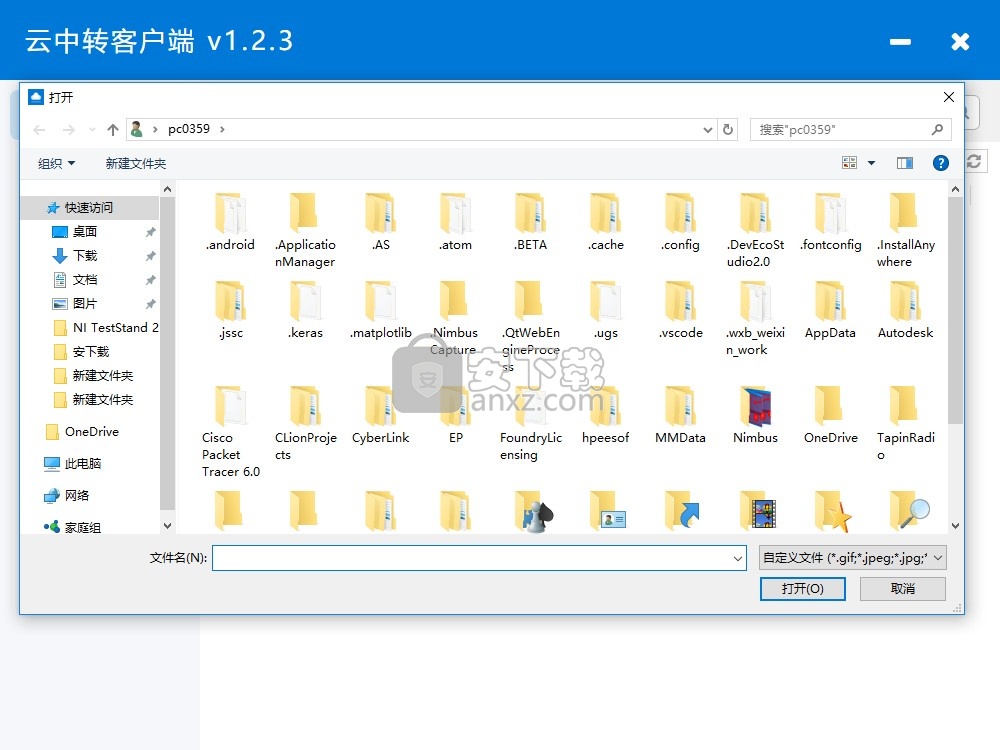Viewport: 1000px width, 750px height.
Task: Open the file name combo box dropdown
Action: click(x=737, y=558)
